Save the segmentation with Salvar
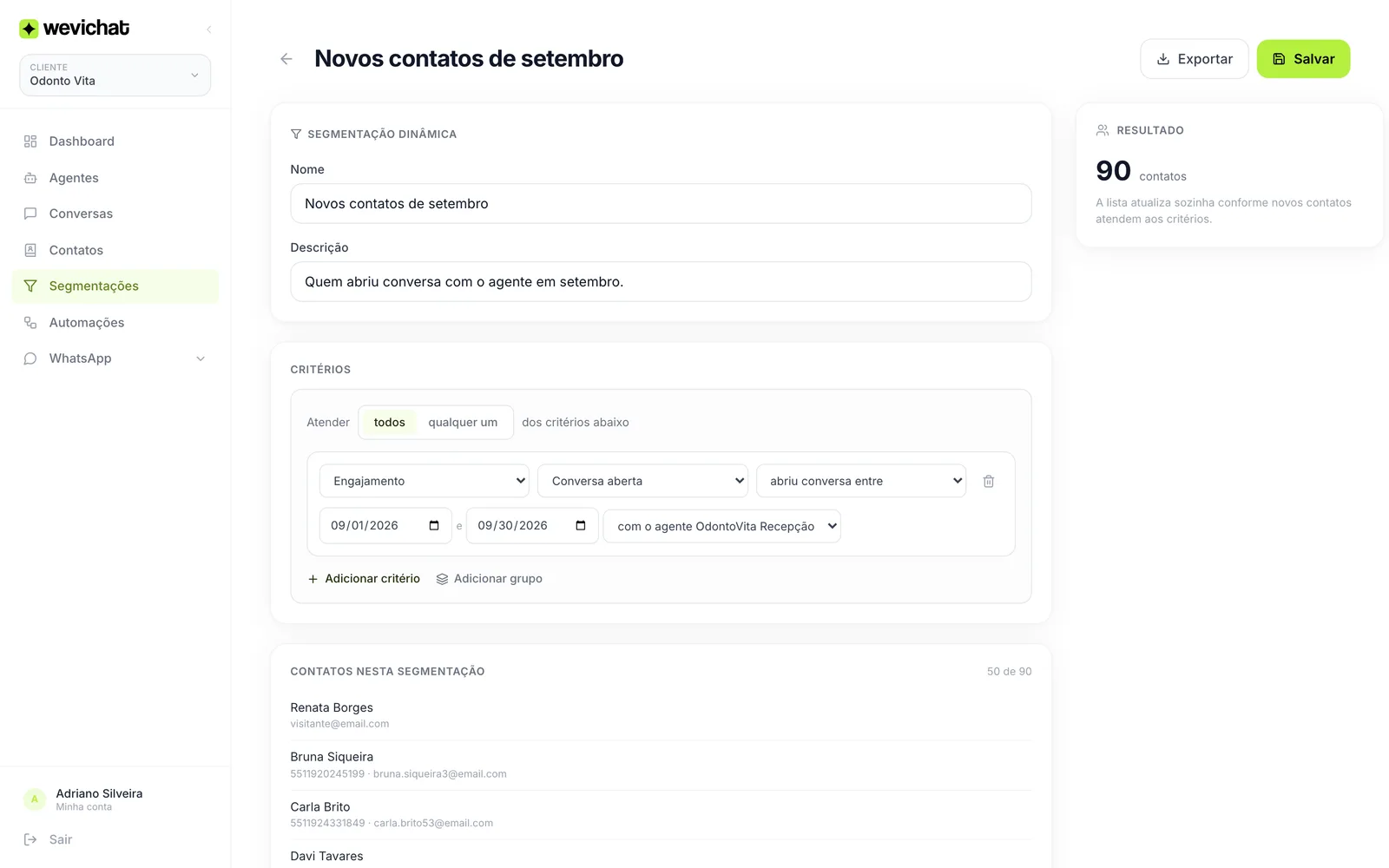The width and height of the screenshot is (1389, 868). [x=1303, y=59]
